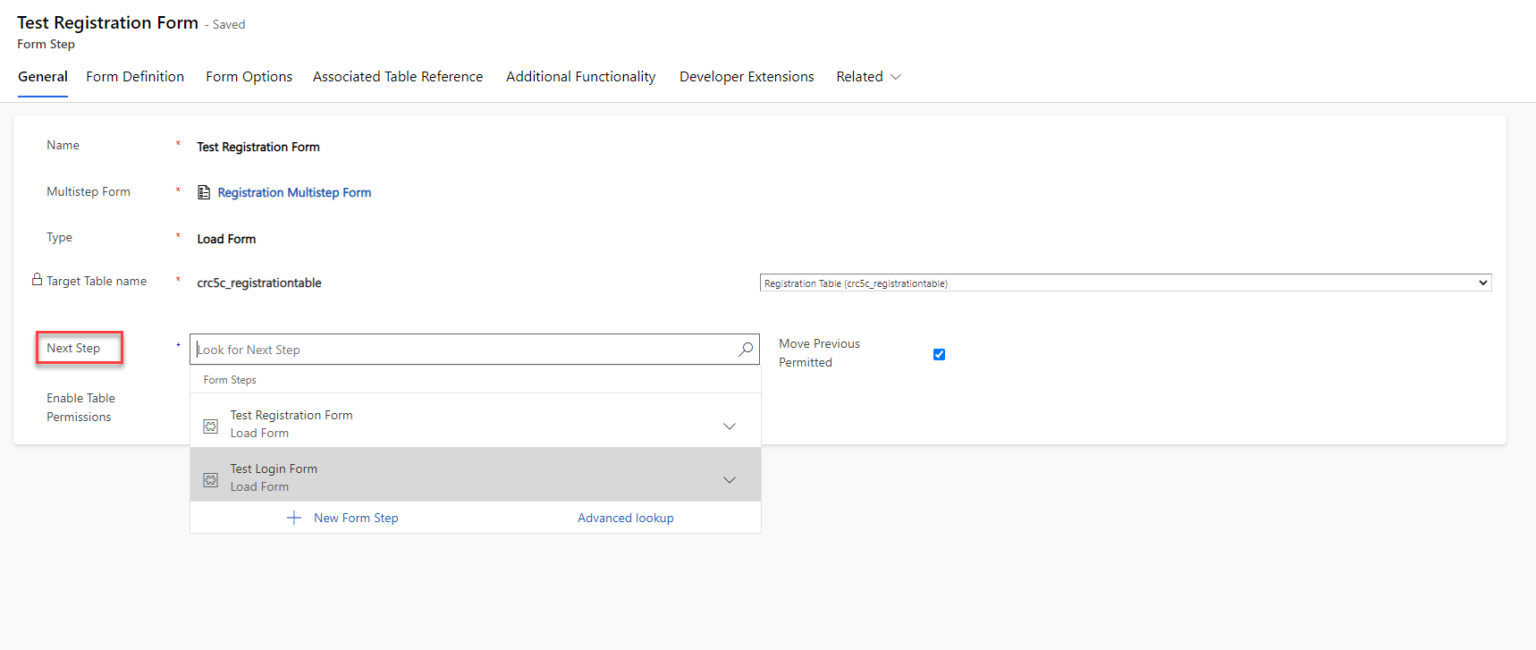The height and width of the screenshot is (650, 1536).
Task: Click the lock icon beside Target Table name
Action: [37, 281]
